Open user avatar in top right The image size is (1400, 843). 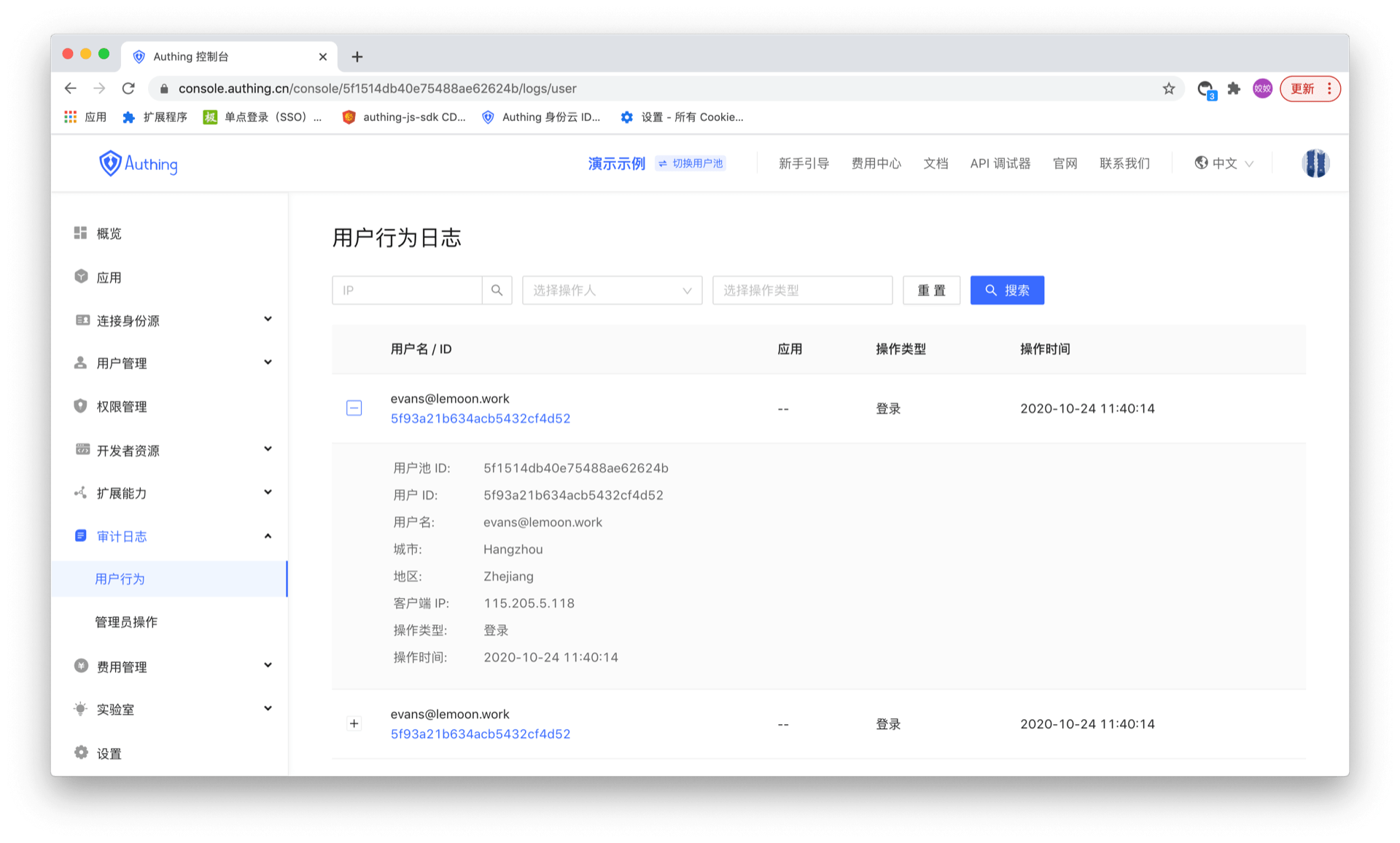pos(1315,163)
